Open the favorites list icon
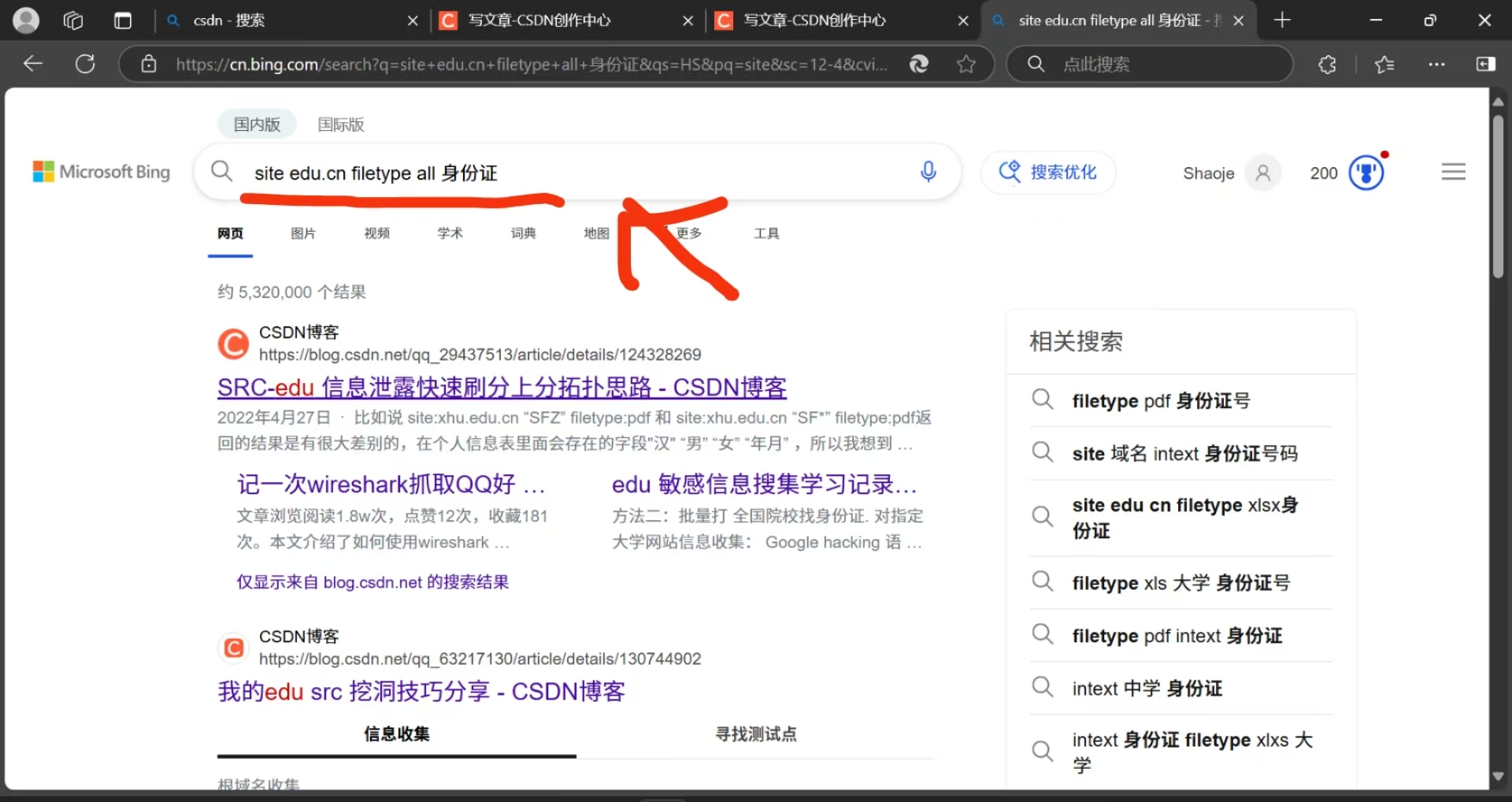Image resolution: width=1512 pixels, height=802 pixels. 1384,64
